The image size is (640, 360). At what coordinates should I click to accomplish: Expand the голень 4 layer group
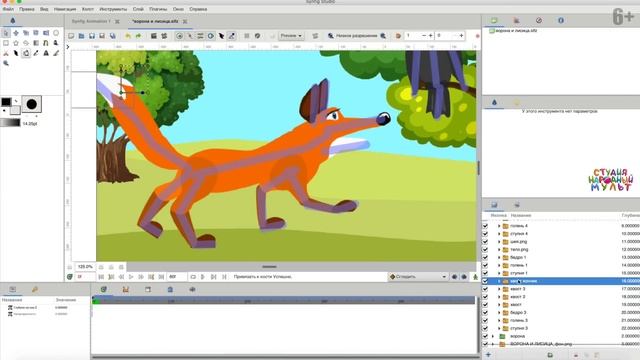point(499,226)
